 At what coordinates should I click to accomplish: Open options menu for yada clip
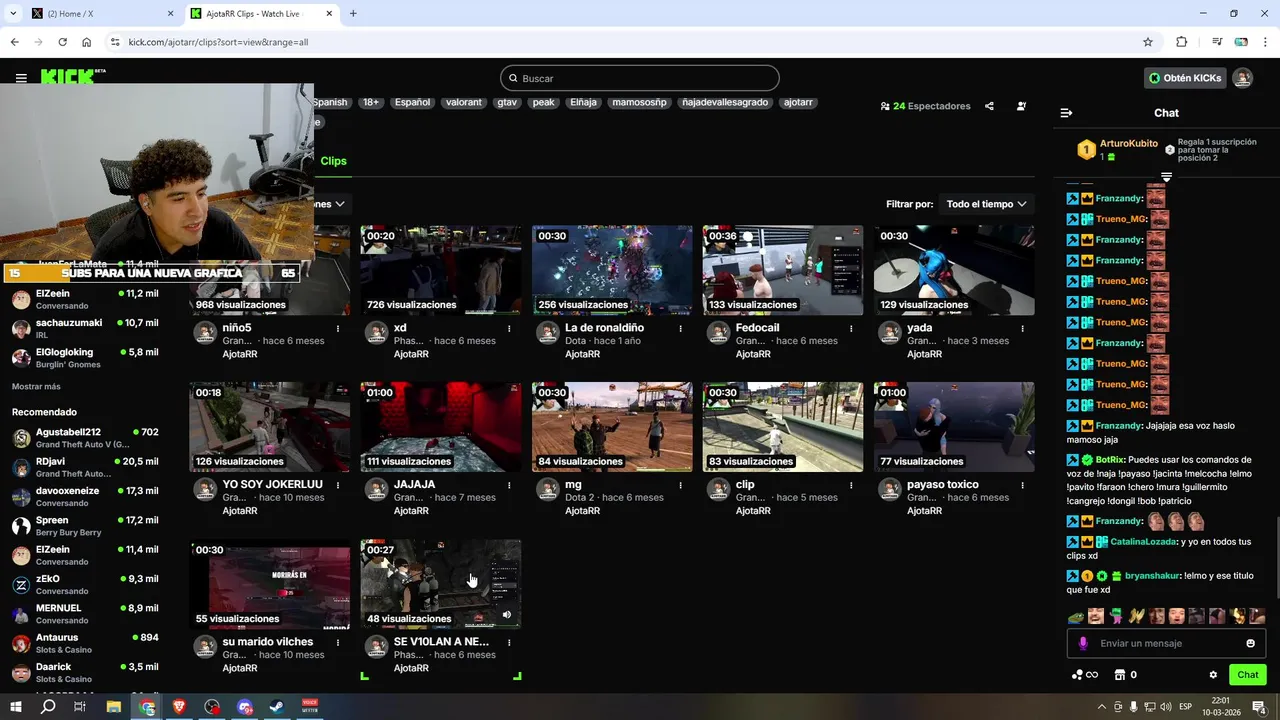pos(1022,328)
